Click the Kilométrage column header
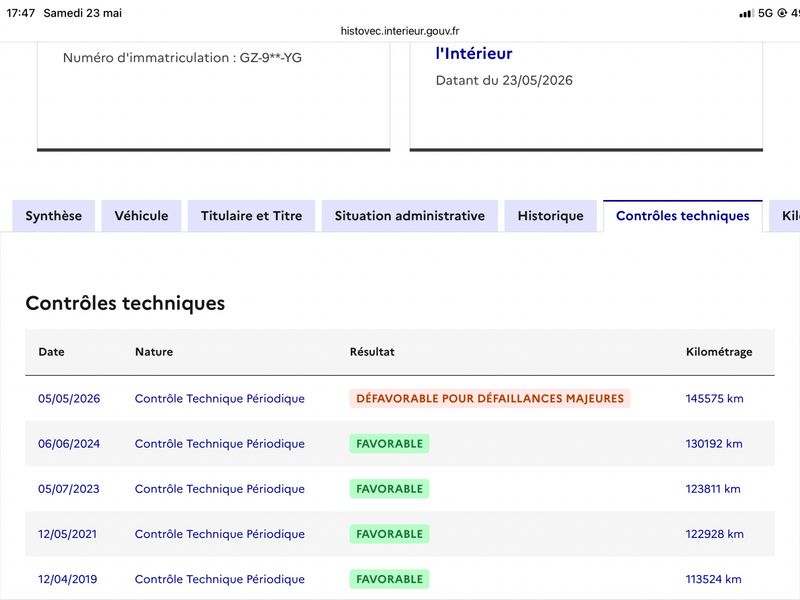This screenshot has height=600, width=800. tap(719, 352)
